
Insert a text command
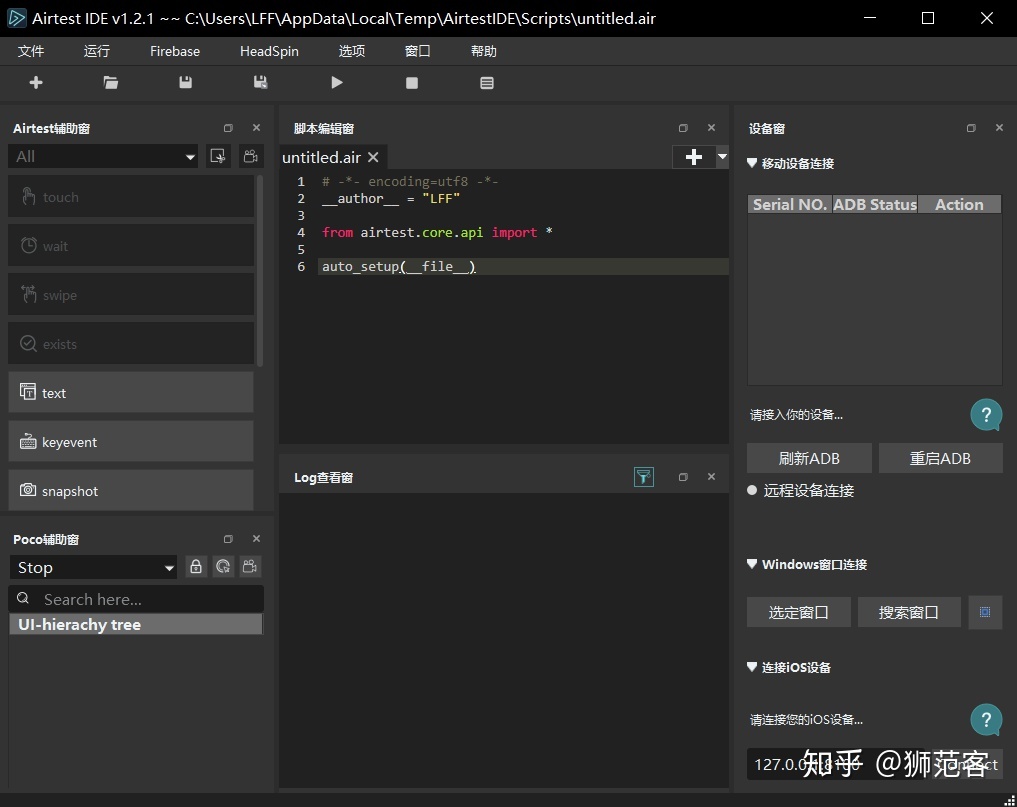tap(131, 392)
